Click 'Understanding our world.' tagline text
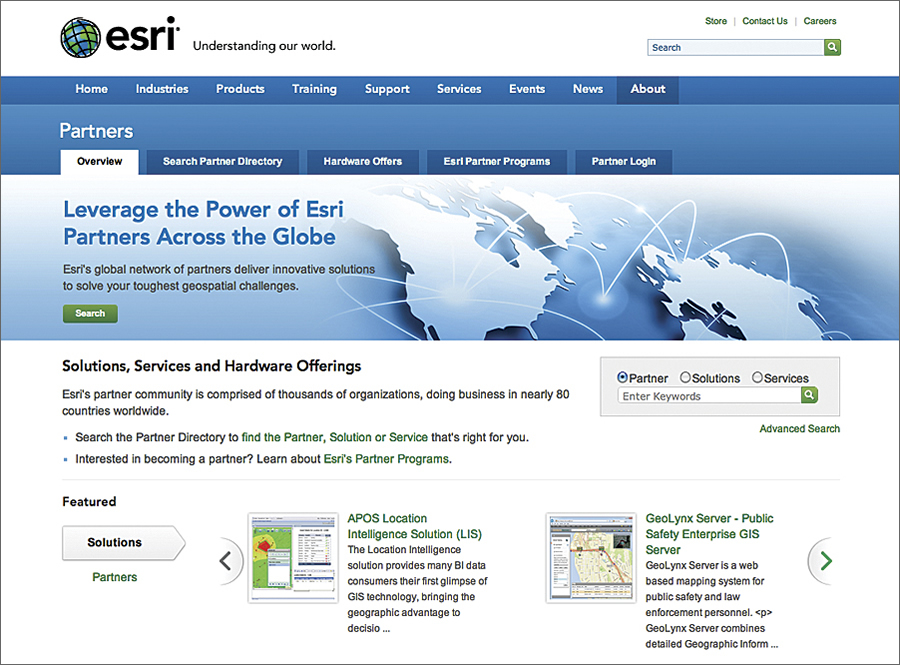 pyautogui.click(x=264, y=46)
